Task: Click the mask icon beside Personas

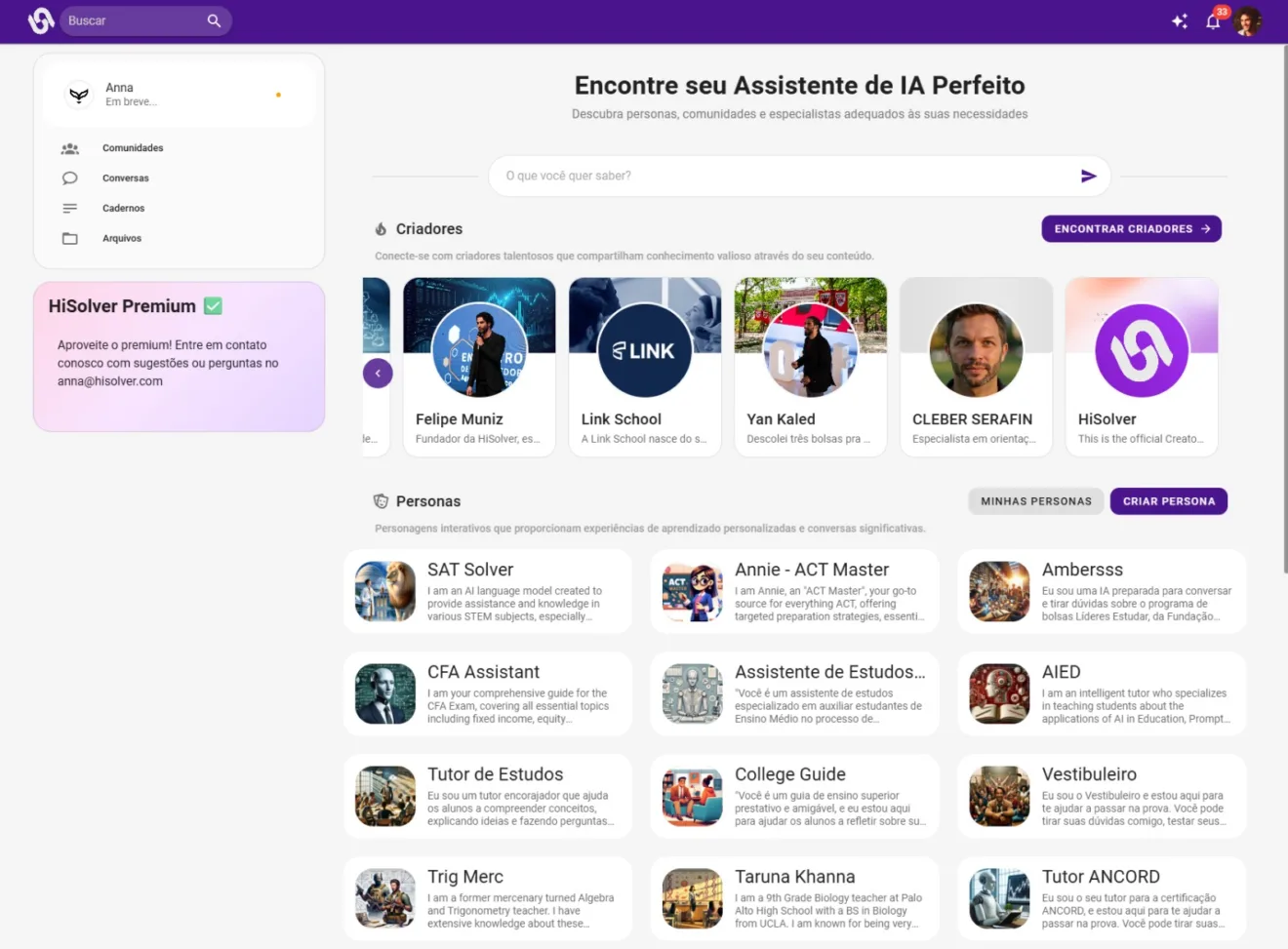Action: [381, 501]
